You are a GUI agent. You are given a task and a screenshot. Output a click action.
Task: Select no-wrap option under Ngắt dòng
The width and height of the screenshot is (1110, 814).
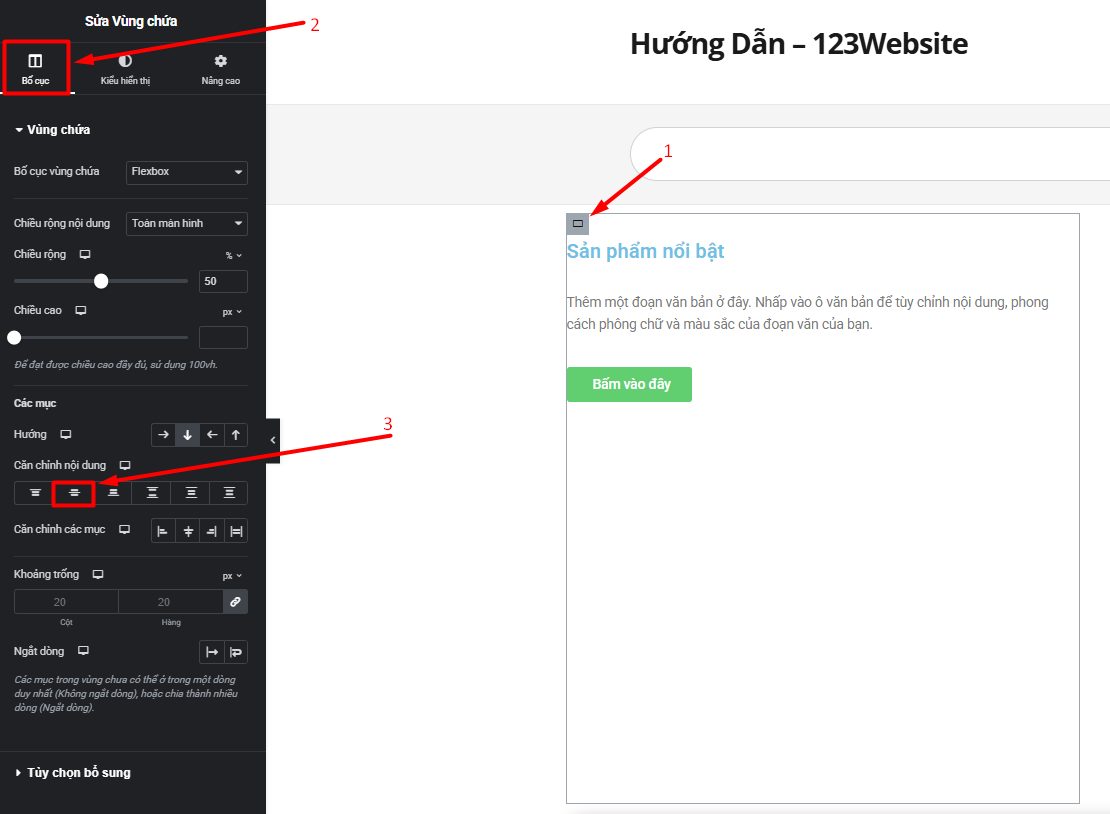click(212, 652)
